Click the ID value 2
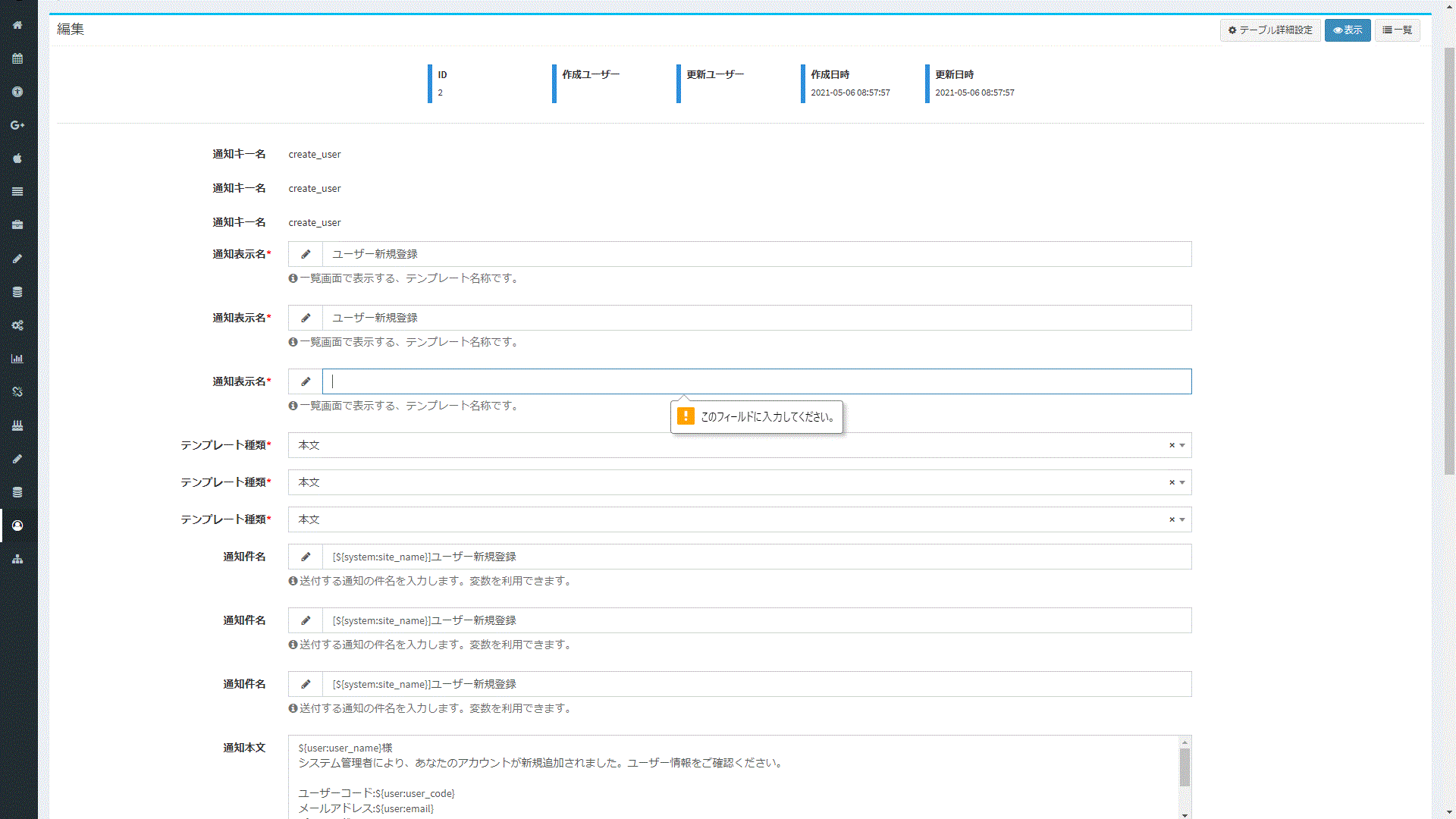1456x819 pixels. click(x=440, y=93)
